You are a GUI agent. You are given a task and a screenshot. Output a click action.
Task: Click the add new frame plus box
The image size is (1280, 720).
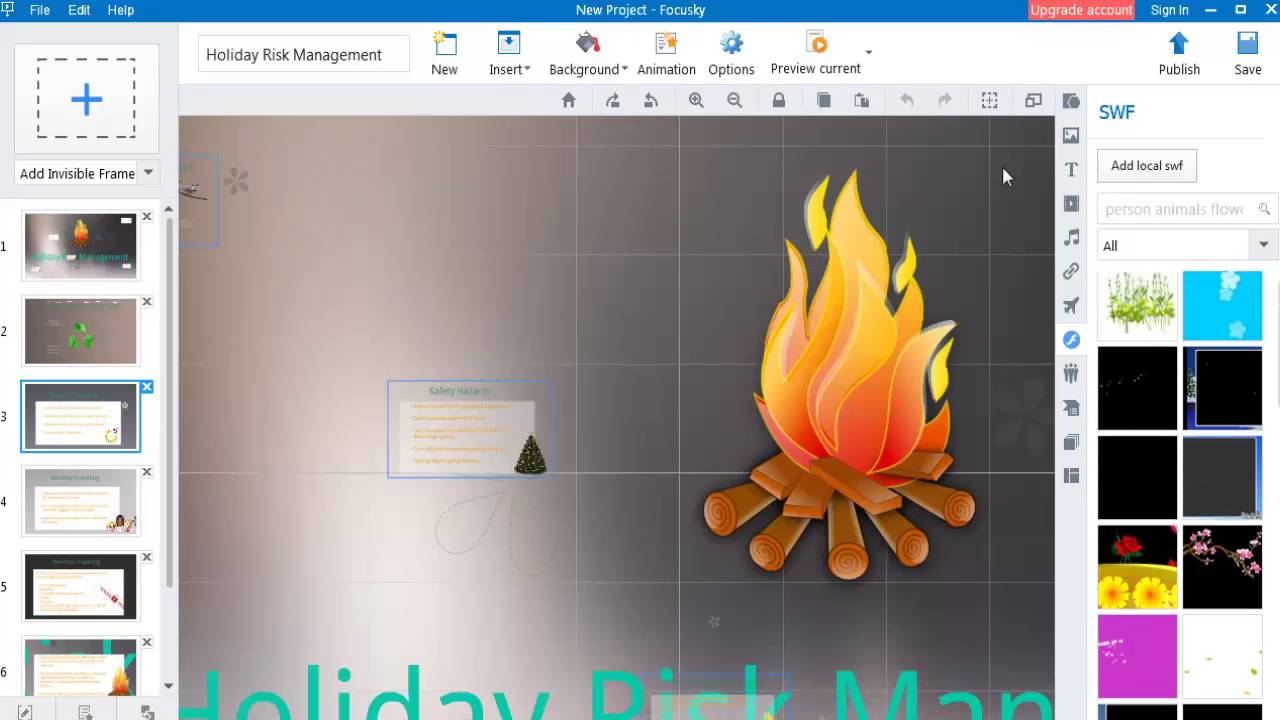[86, 98]
